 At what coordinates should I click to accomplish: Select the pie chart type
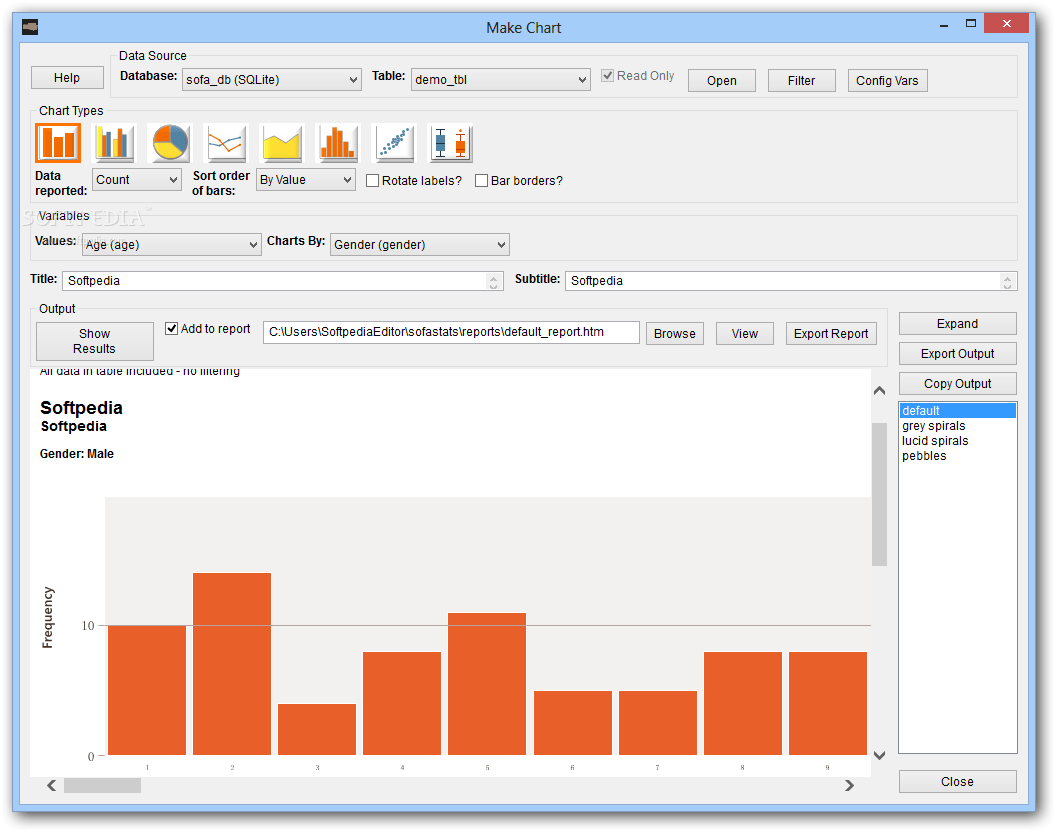pos(170,143)
